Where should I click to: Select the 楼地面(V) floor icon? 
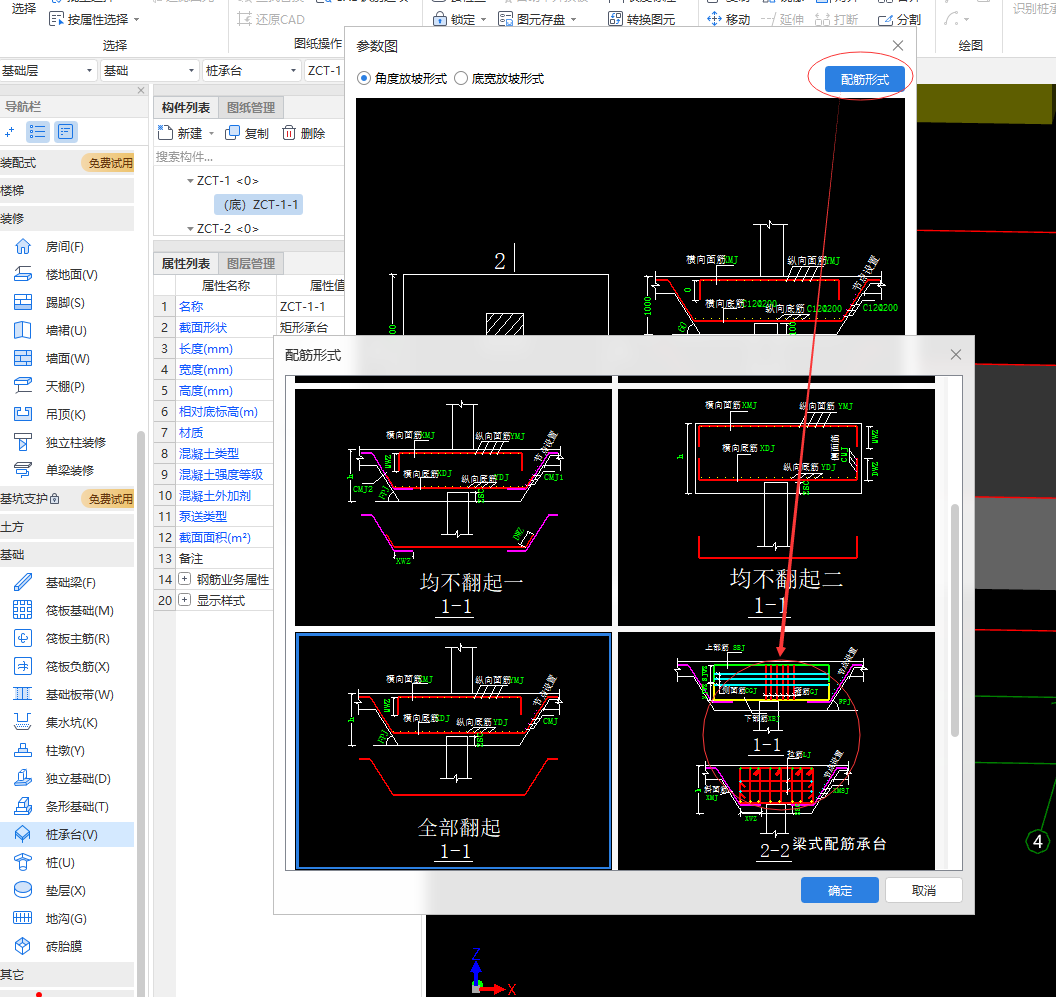[x=23, y=274]
